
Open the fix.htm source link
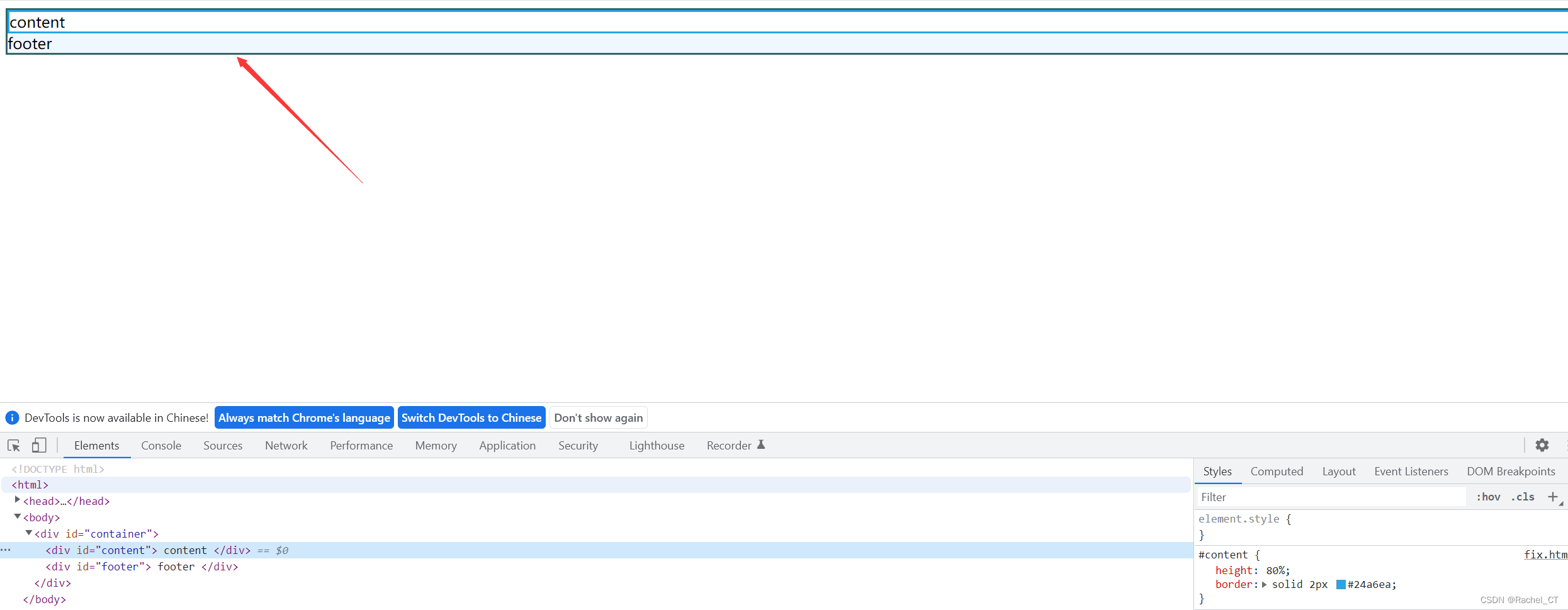[1545, 555]
